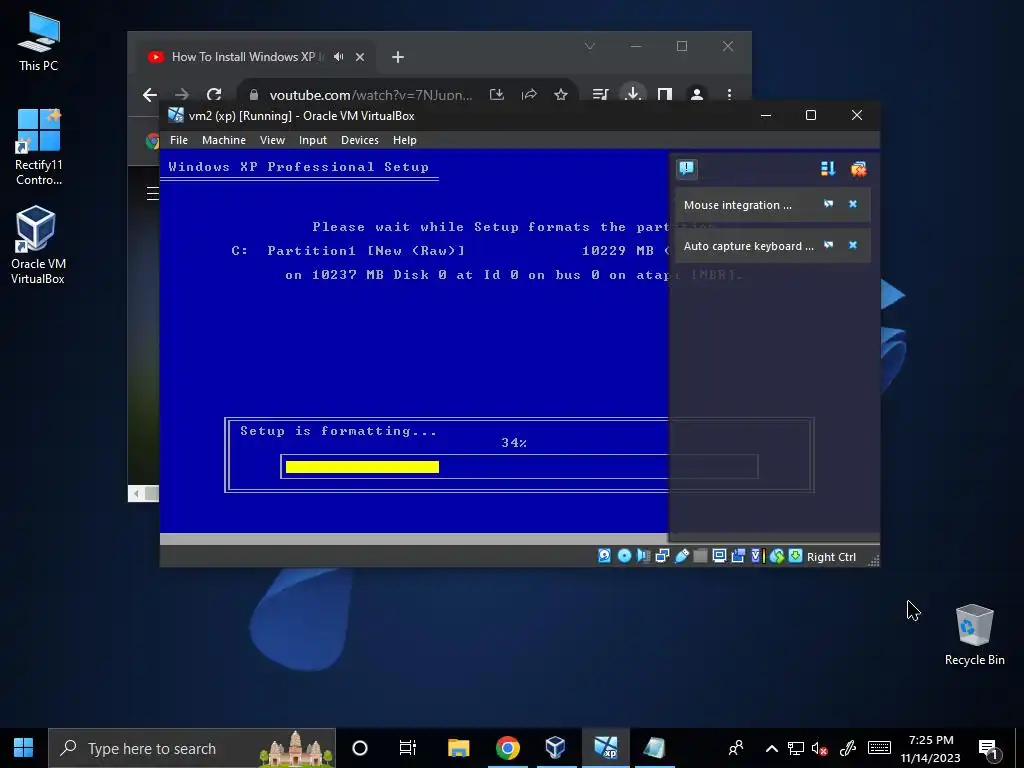Viewport: 1024px width, 768px height.
Task: Click the muted volume tray icon
Action: pos(820,748)
